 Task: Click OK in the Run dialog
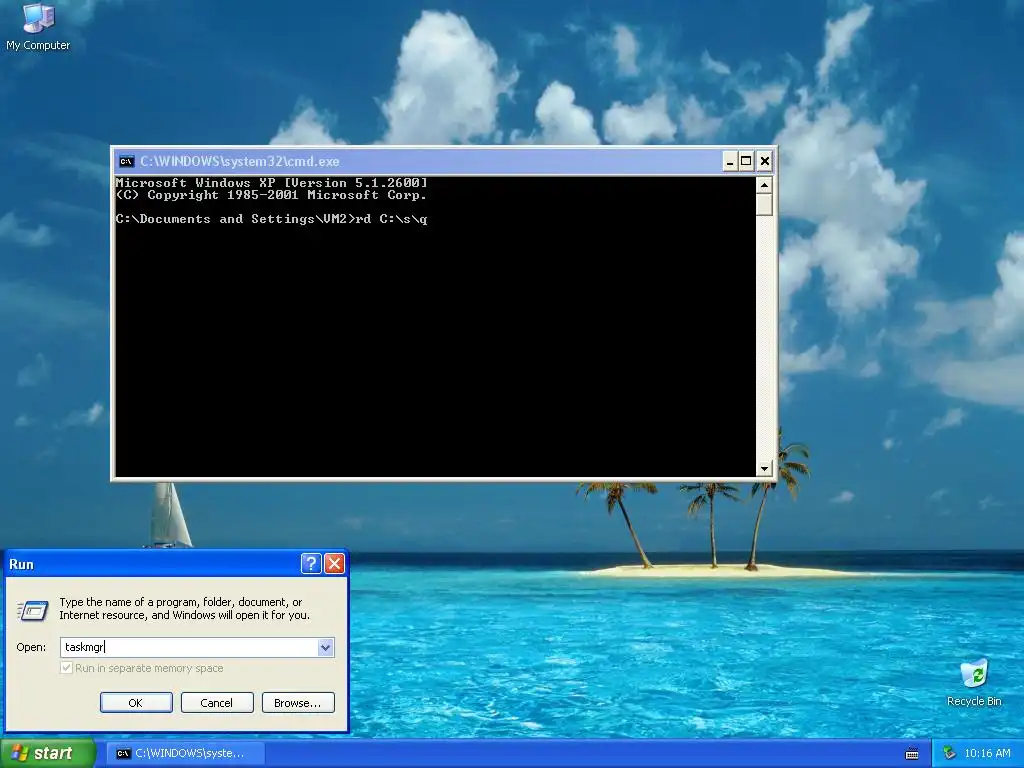click(136, 703)
